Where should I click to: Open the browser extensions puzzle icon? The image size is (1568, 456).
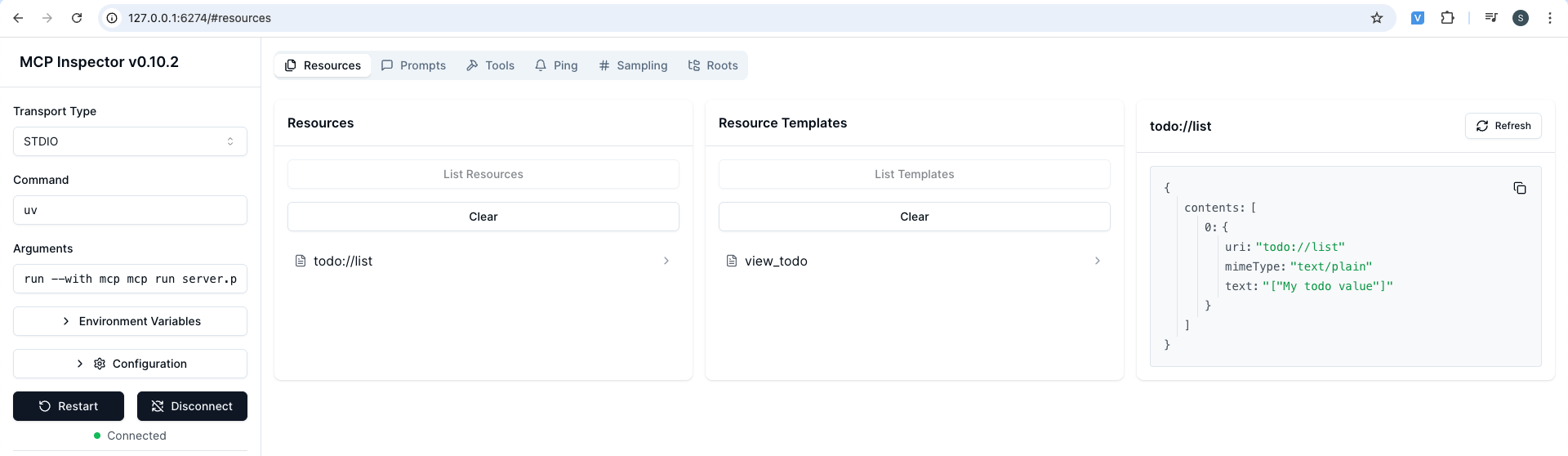(1447, 18)
